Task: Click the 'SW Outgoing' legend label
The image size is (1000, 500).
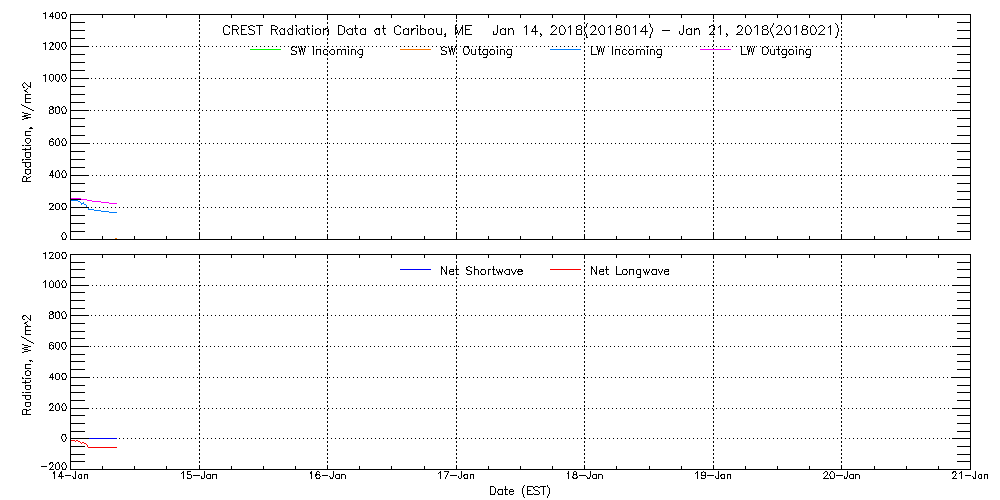Action: [x=476, y=52]
